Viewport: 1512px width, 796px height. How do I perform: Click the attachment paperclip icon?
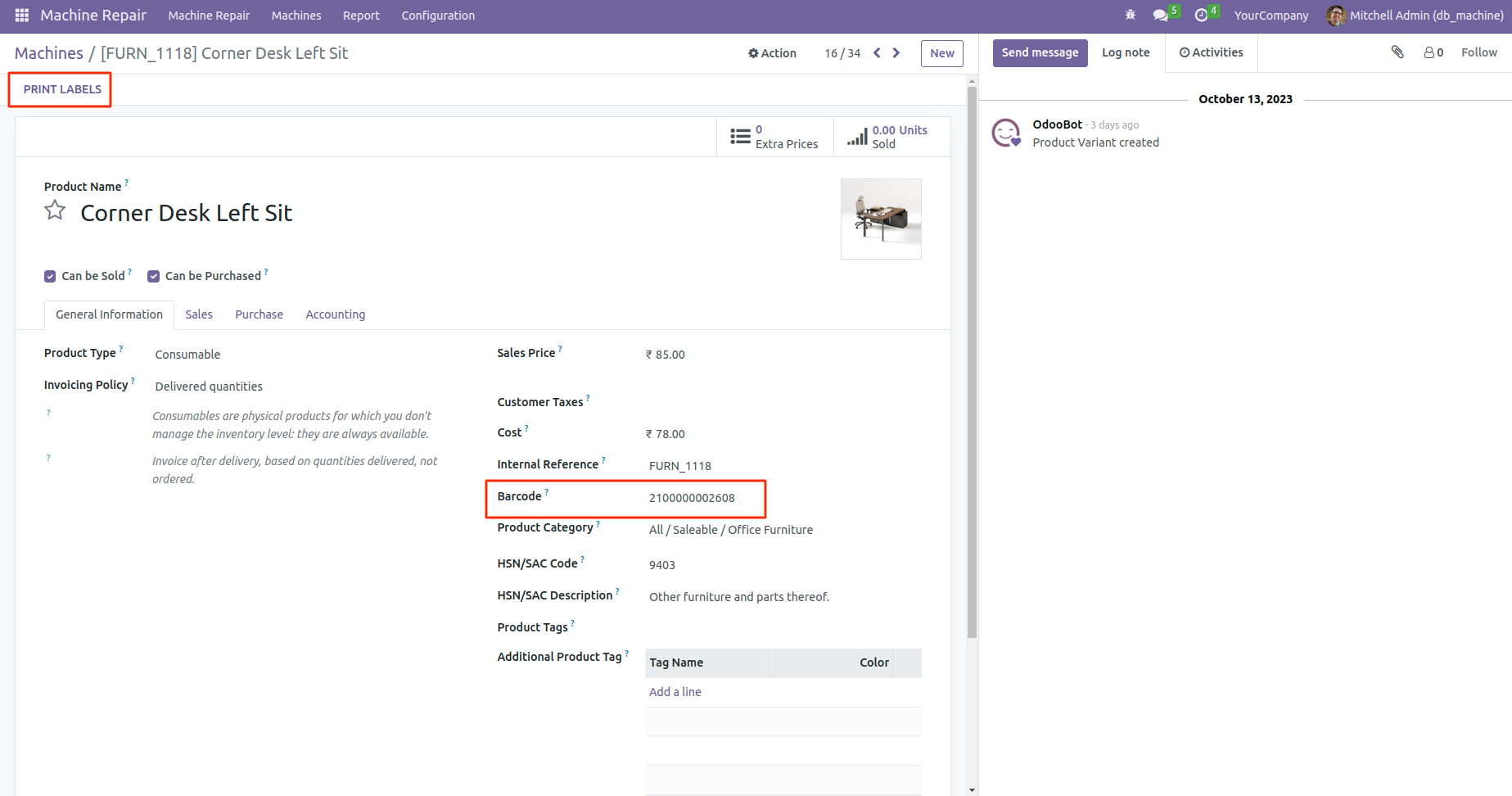click(1397, 52)
